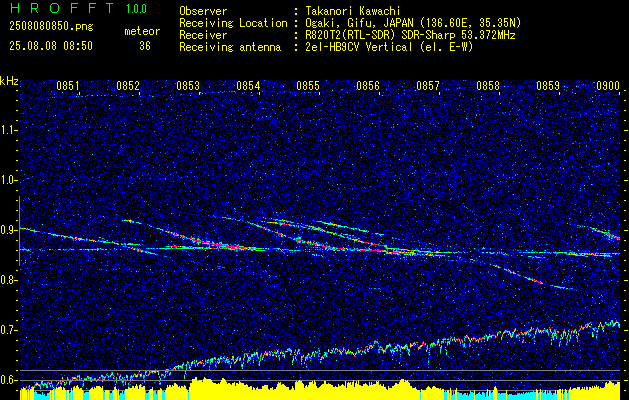Screen dimensions: 629x400
Task: Click the 1.1 kHz axis label
Action: [x=8, y=130]
